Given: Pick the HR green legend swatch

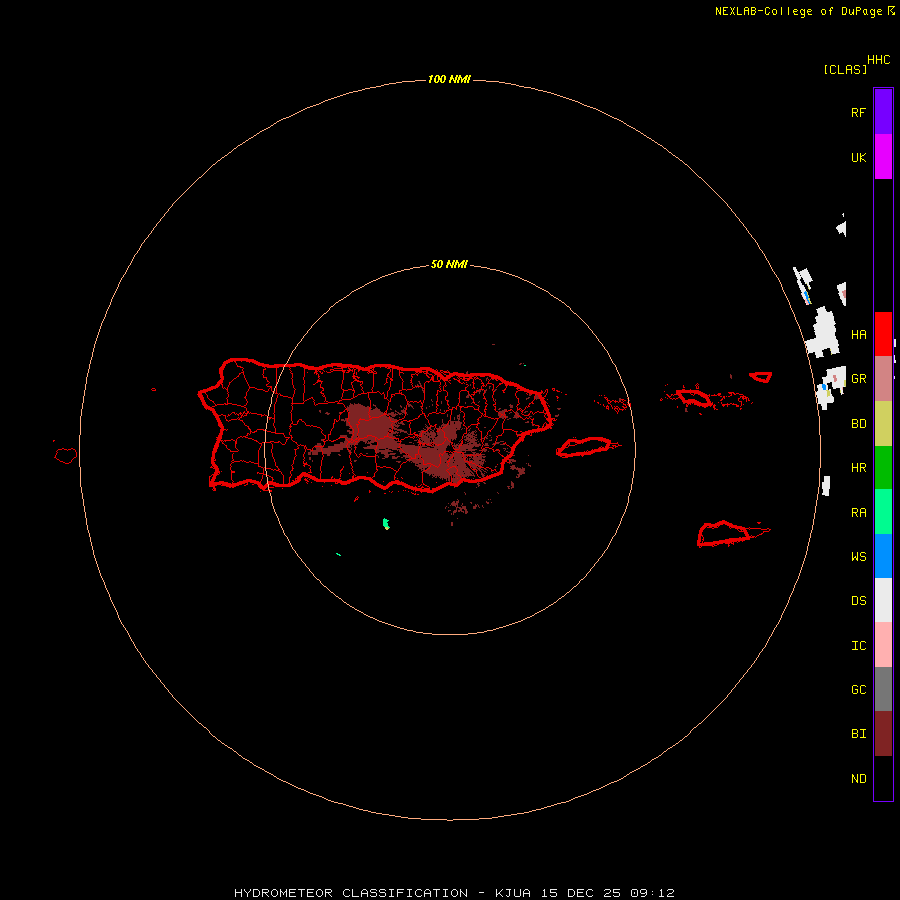Looking at the screenshot, I should 883,468.
